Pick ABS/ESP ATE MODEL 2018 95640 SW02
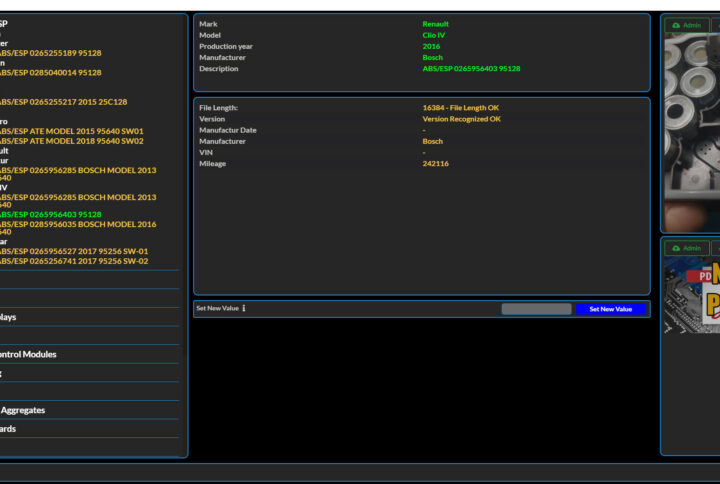 click(x=70, y=141)
